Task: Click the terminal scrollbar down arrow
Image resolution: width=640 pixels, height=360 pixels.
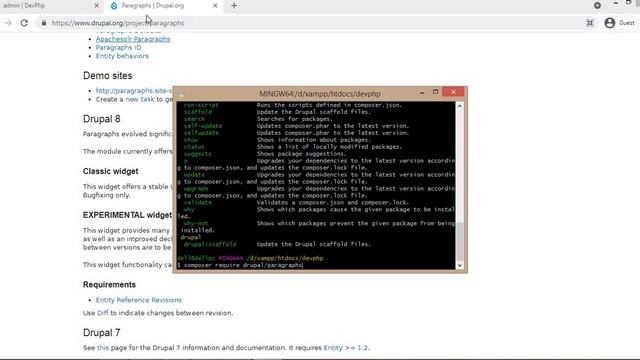Action: point(460,265)
